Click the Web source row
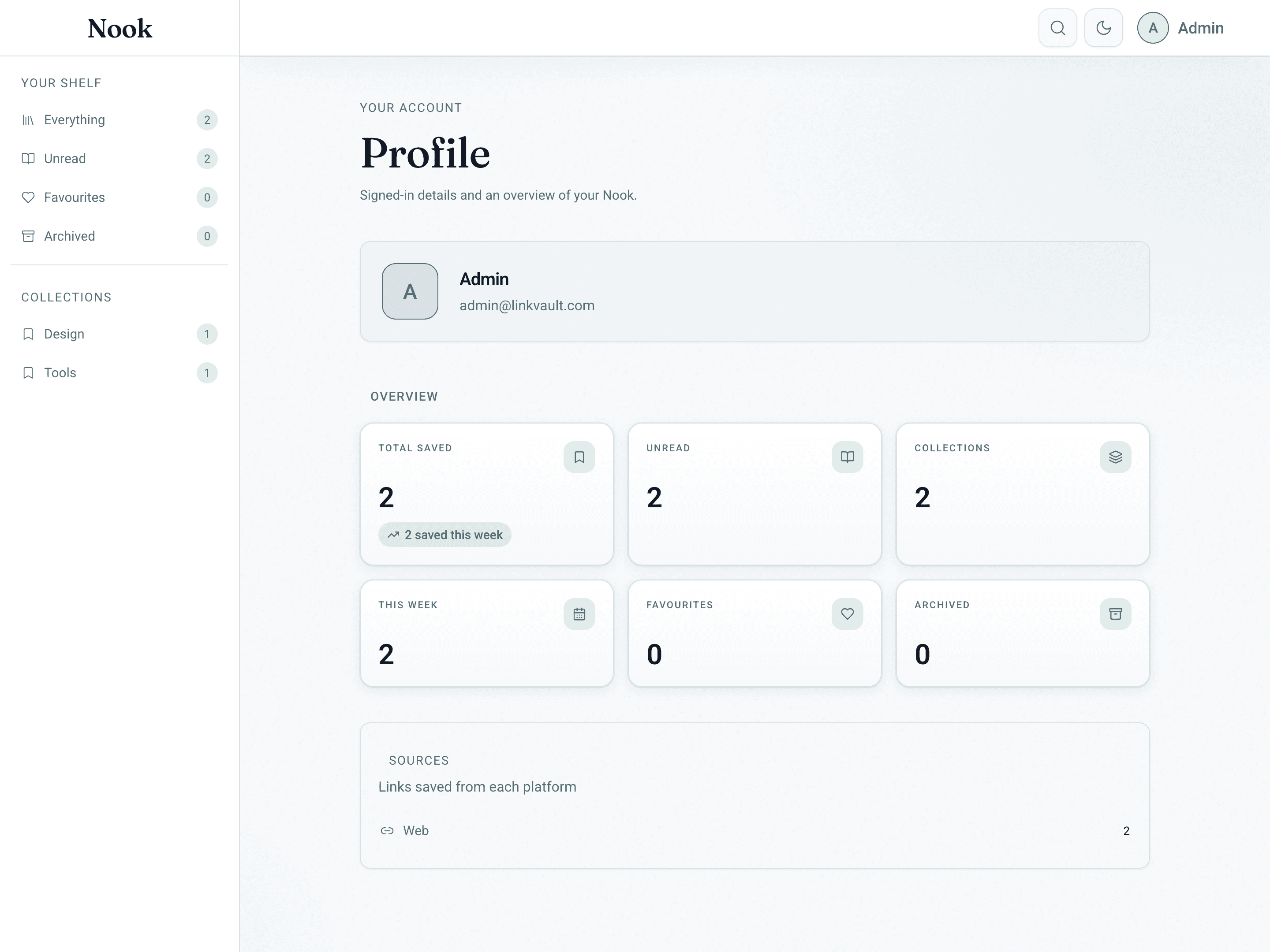Image resolution: width=1270 pixels, height=952 pixels. point(416,831)
